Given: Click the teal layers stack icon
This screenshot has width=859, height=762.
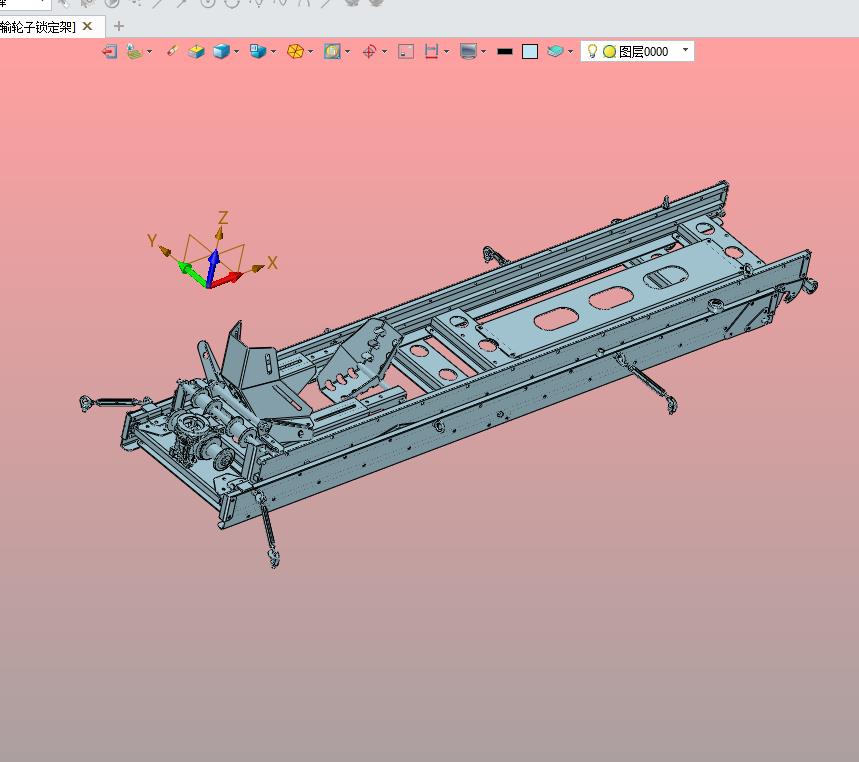Looking at the screenshot, I should pyautogui.click(x=555, y=51).
